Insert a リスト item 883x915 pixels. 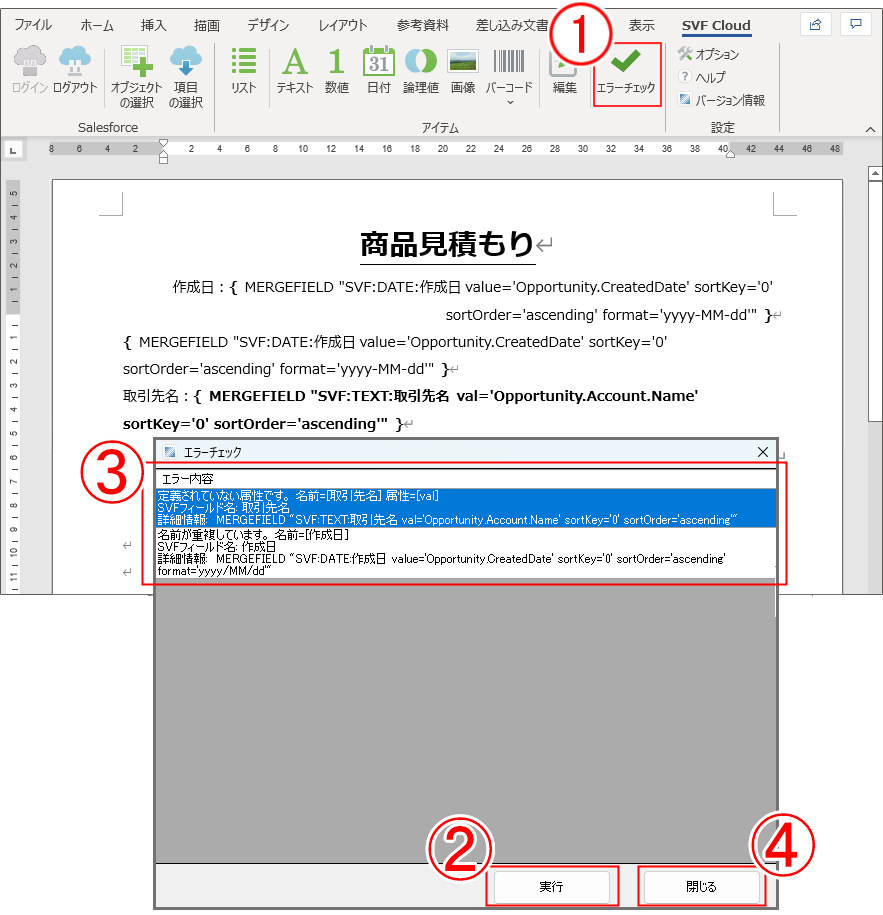[x=243, y=70]
